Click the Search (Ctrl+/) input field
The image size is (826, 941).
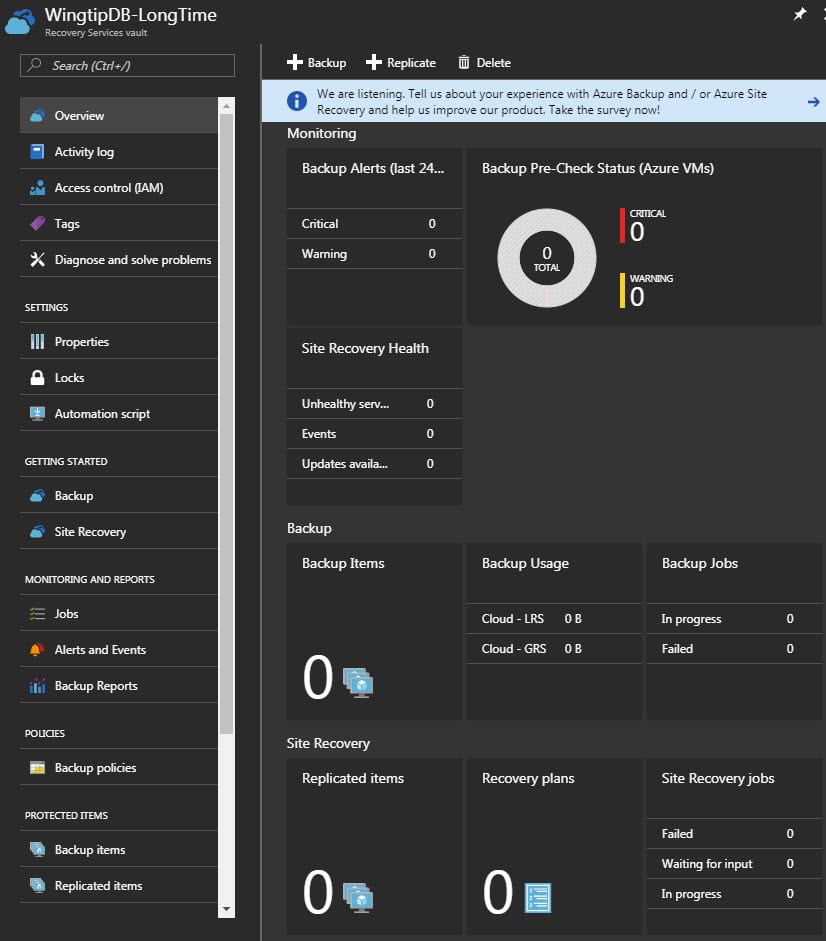coord(127,65)
